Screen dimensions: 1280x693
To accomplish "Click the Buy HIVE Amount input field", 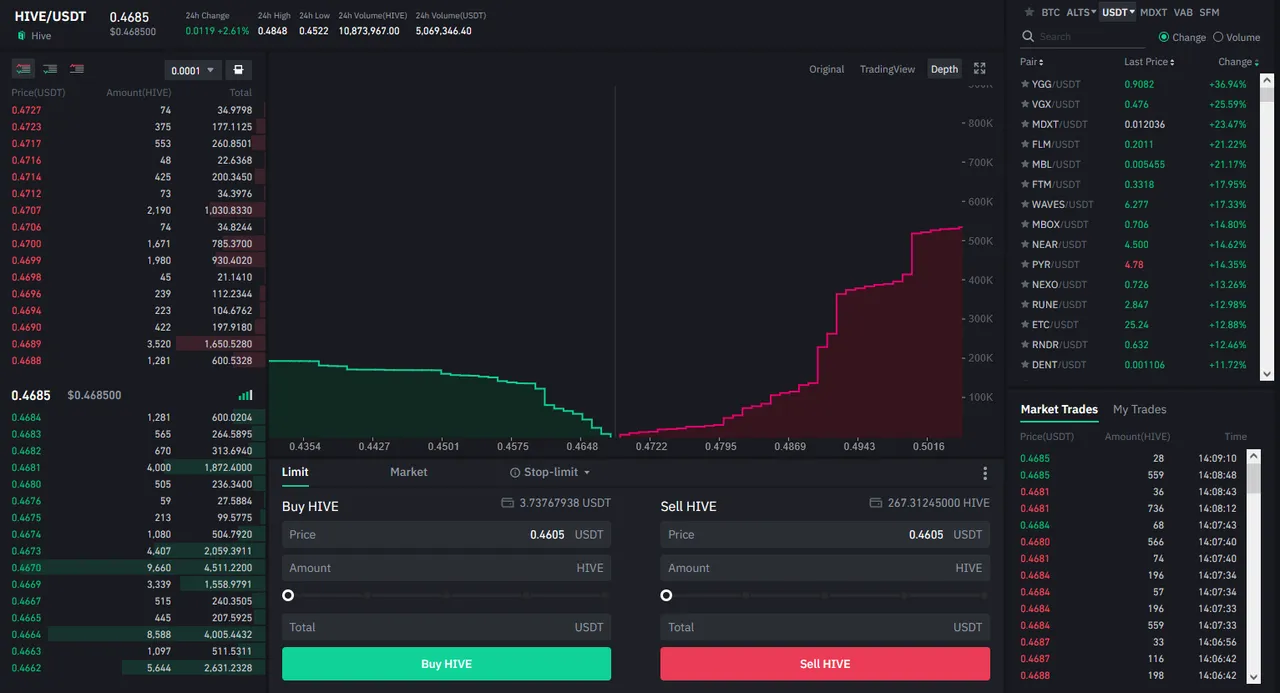I will click(x=446, y=568).
